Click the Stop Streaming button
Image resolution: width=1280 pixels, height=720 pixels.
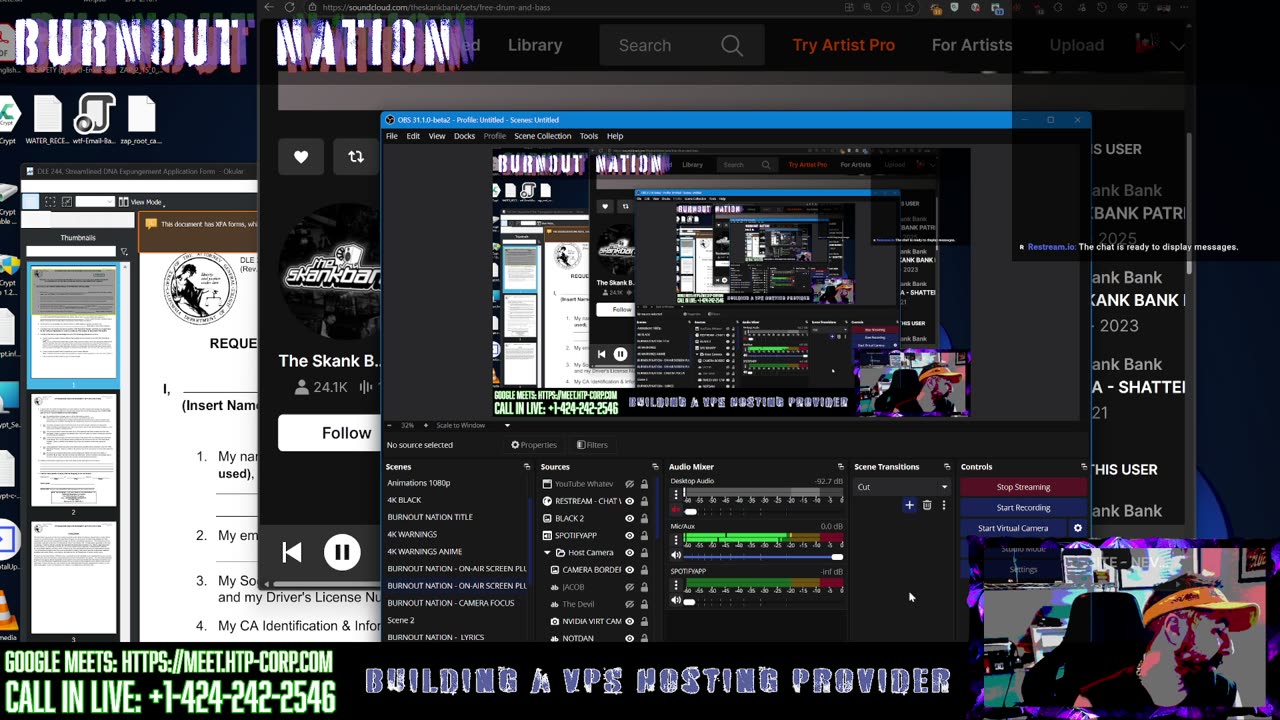pyautogui.click(x=1023, y=487)
